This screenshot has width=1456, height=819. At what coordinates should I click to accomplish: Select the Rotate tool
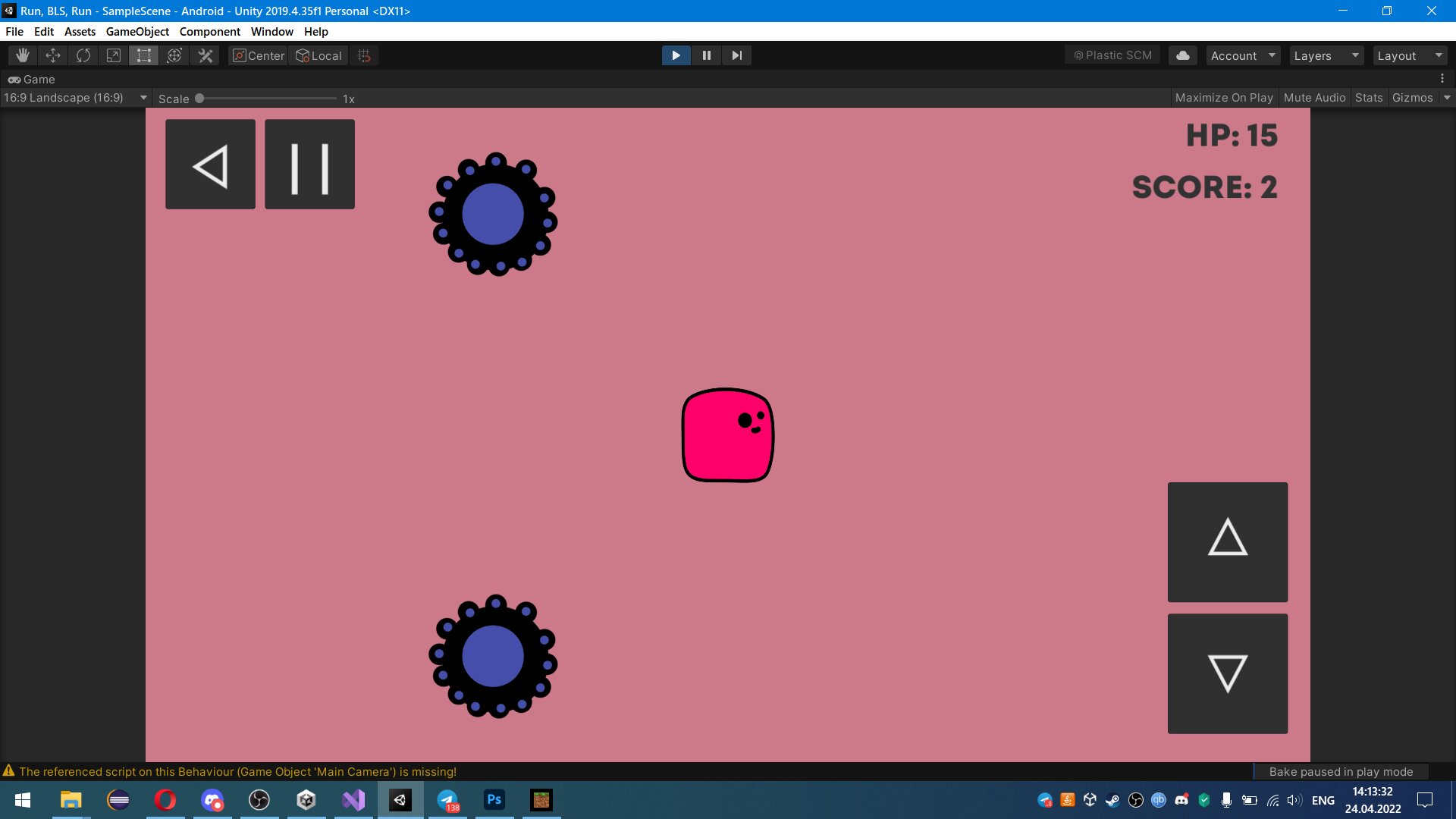83,55
